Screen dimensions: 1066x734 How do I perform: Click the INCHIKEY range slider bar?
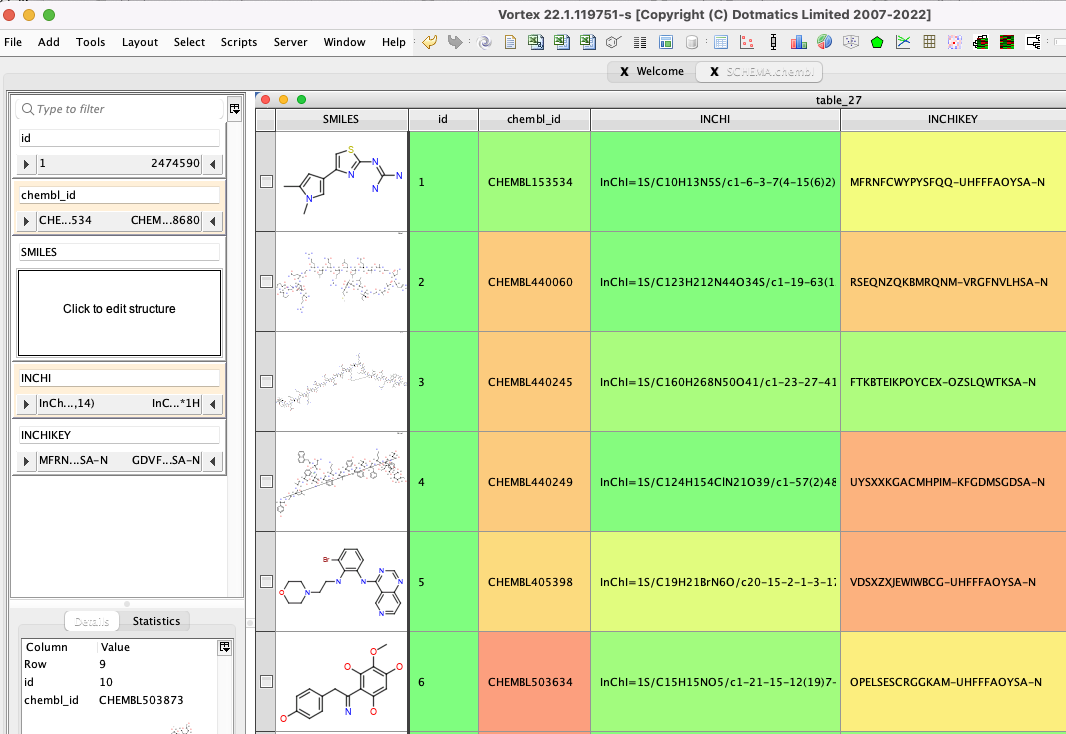[119, 461]
